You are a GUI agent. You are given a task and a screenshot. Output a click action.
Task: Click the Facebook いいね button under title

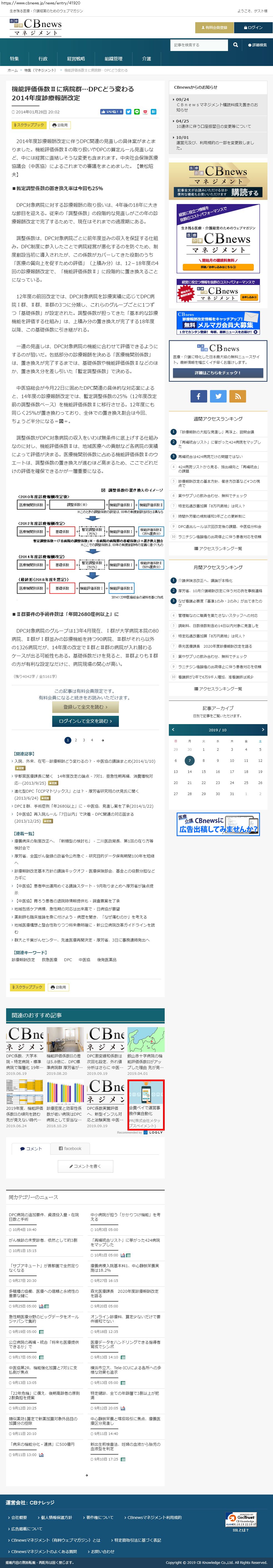tap(112, 112)
